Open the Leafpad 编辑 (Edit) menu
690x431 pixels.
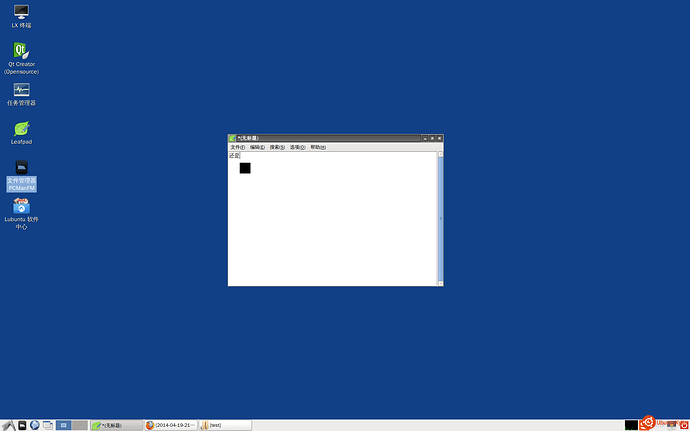257,147
